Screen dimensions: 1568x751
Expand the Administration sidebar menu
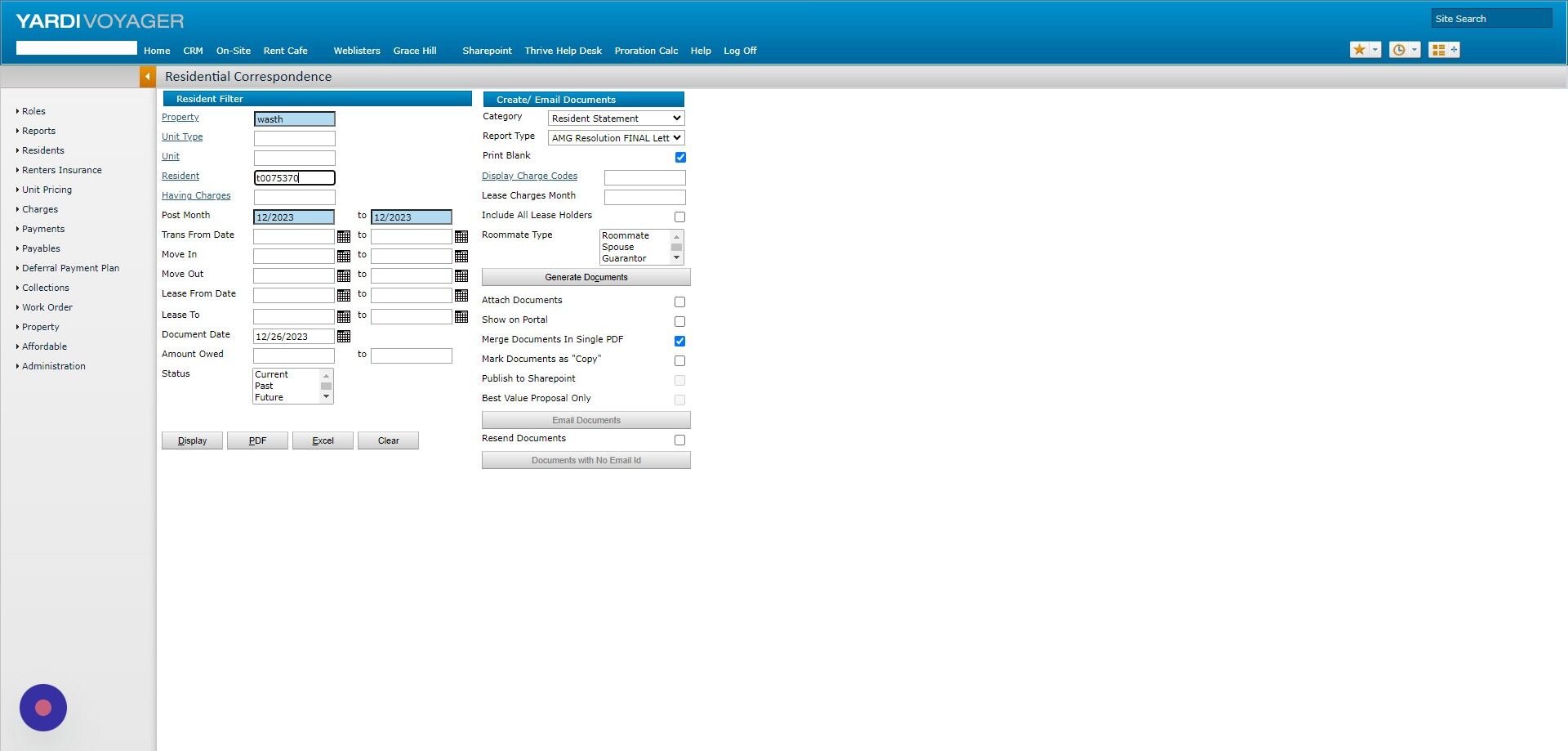[53, 366]
